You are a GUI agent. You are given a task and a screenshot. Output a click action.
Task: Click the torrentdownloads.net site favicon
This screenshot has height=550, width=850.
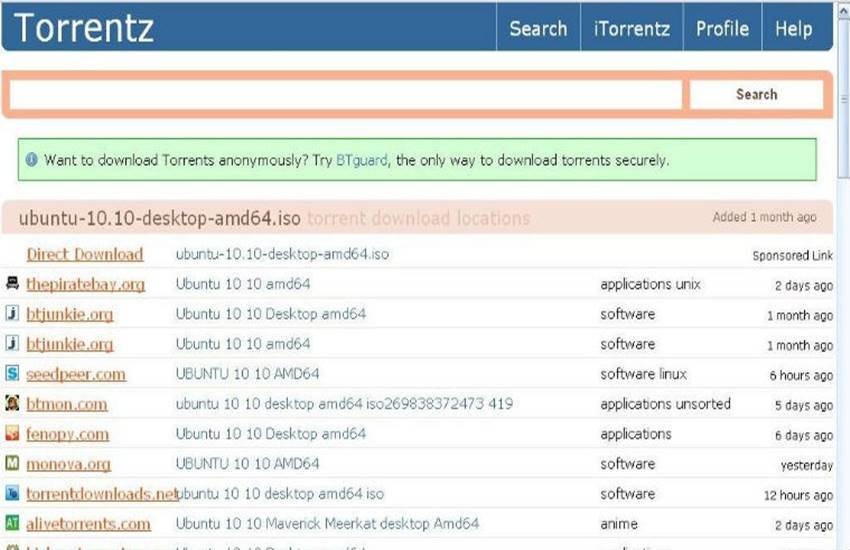tap(12, 494)
